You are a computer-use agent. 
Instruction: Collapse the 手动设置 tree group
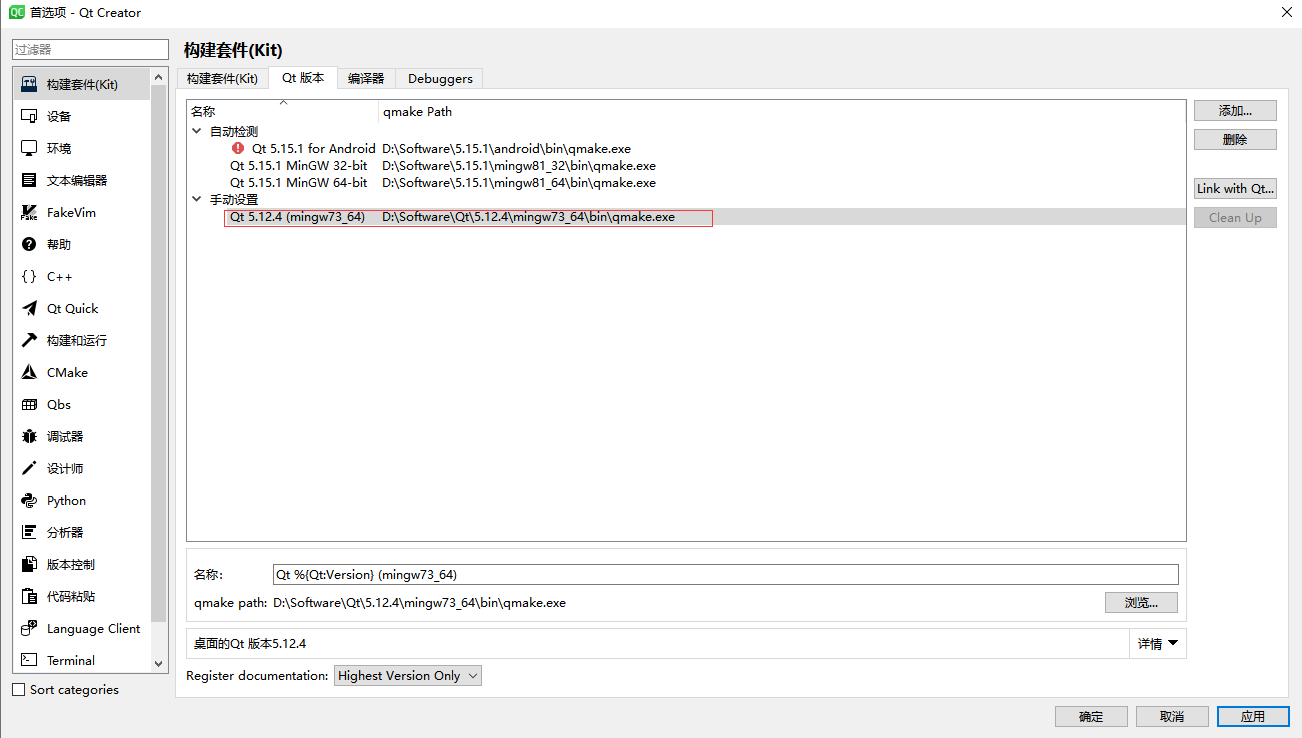(197, 199)
